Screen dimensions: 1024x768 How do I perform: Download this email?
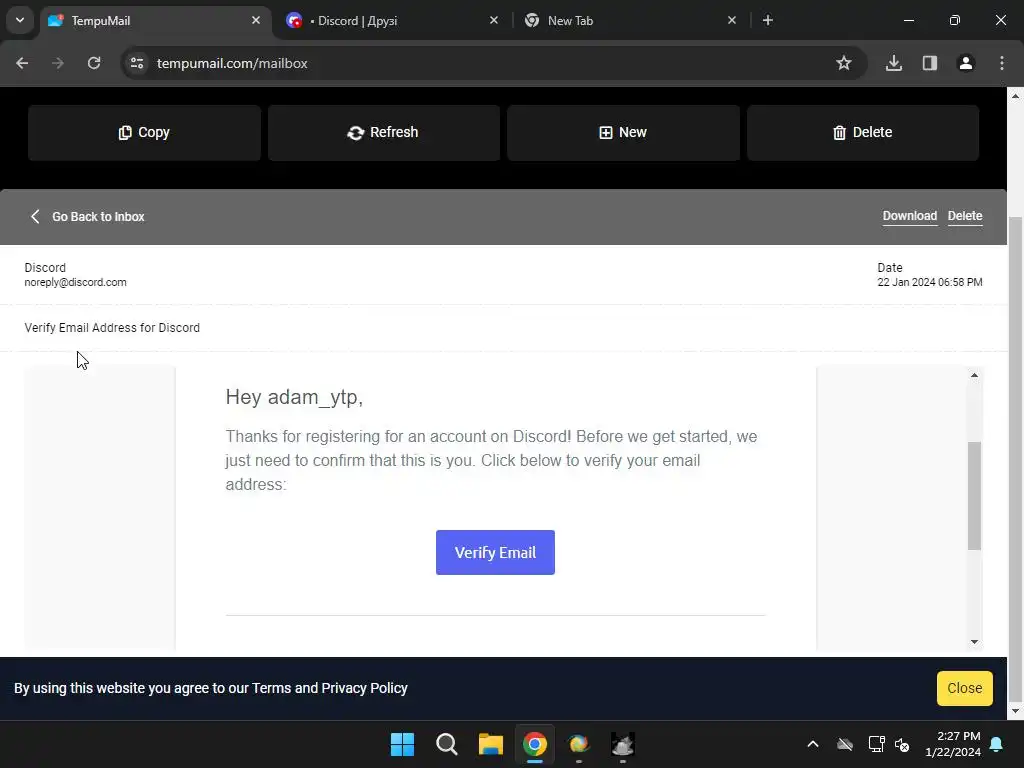click(x=910, y=216)
